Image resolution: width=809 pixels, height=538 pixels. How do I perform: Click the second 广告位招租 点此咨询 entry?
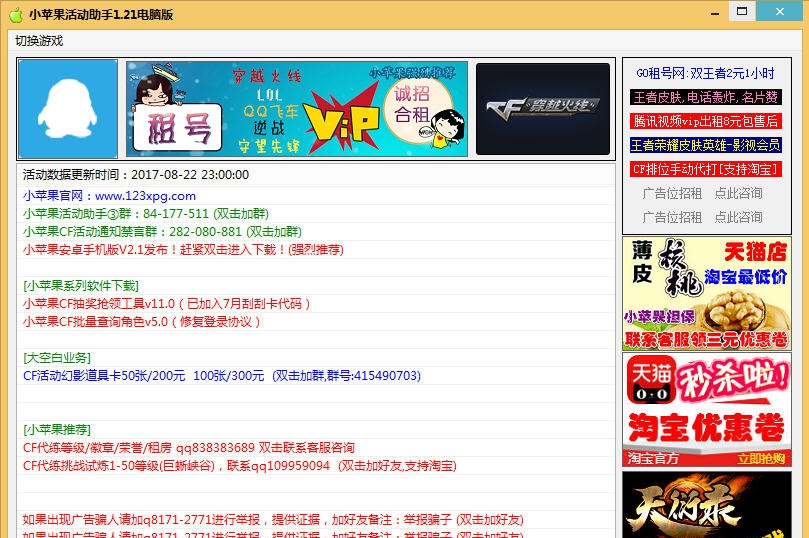[x=702, y=217]
